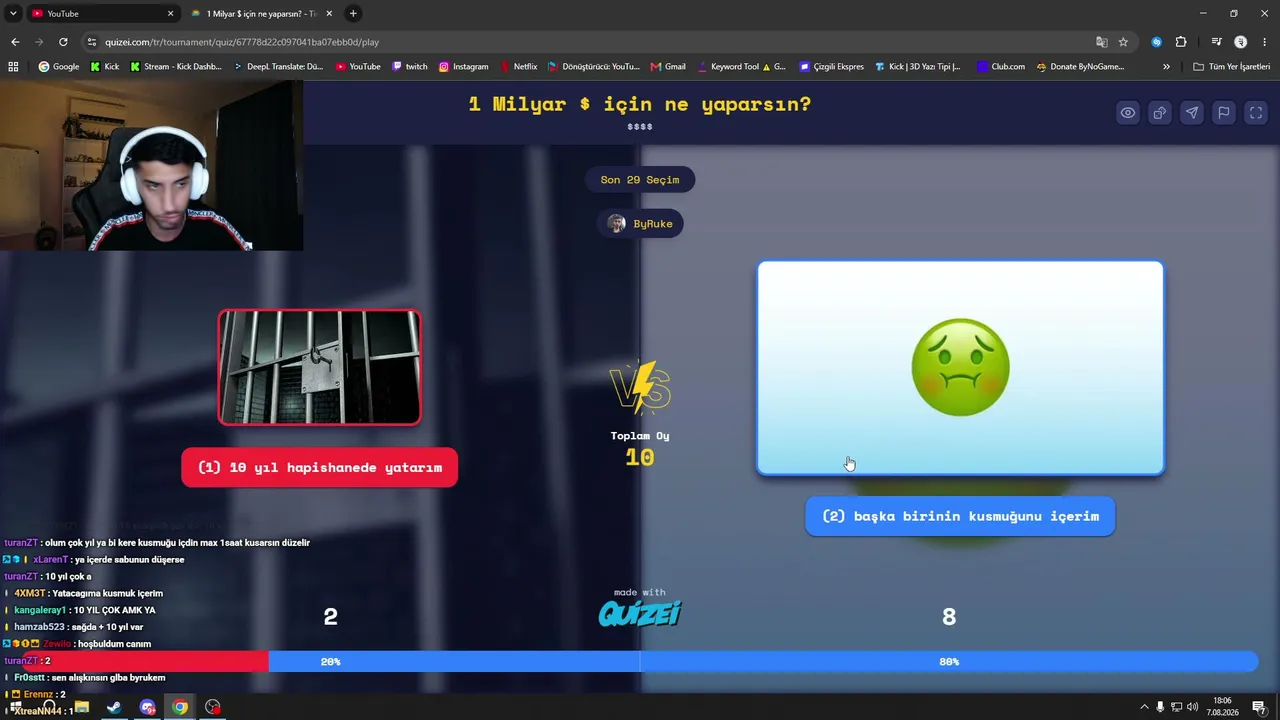Bookmark this page with the star icon
Viewport: 1280px width, 720px height.
[1123, 42]
